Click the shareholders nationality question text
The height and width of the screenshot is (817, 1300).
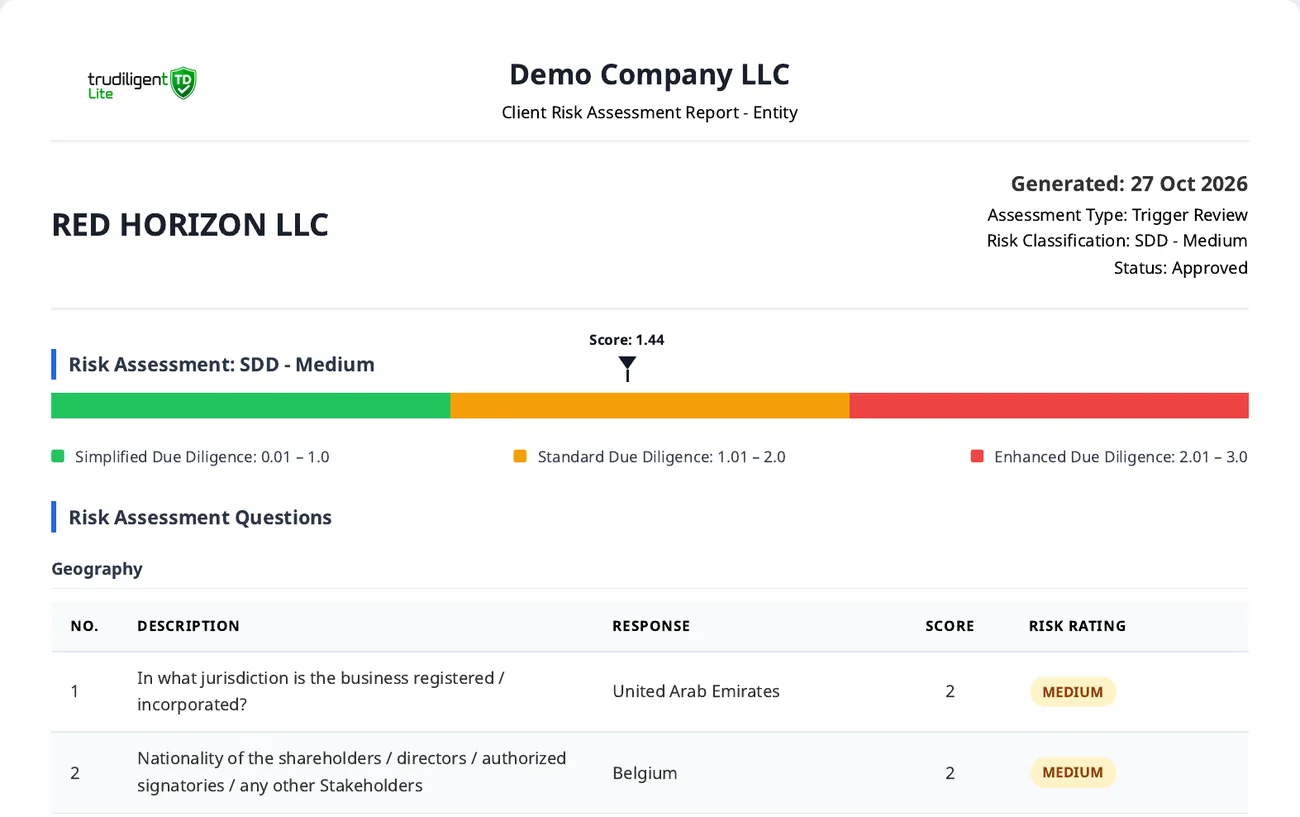pyautogui.click(x=352, y=772)
